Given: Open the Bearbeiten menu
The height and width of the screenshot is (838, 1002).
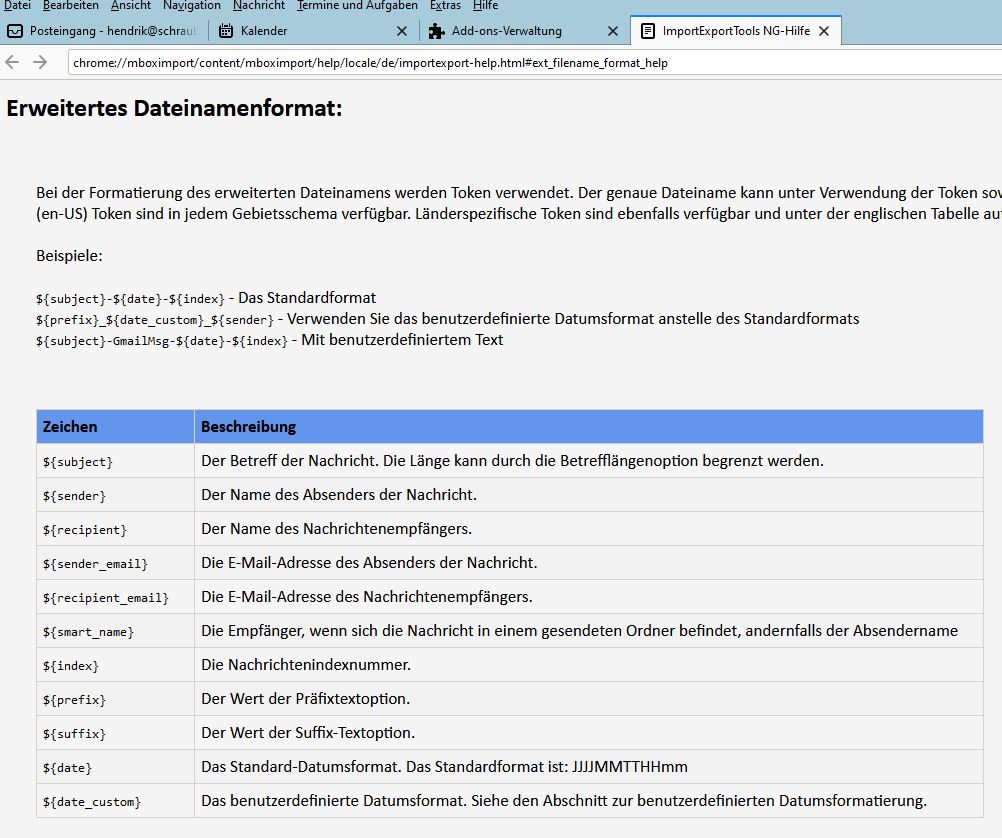Looking at the screenshot, I should pyautogui.click(x=70, y=5).
